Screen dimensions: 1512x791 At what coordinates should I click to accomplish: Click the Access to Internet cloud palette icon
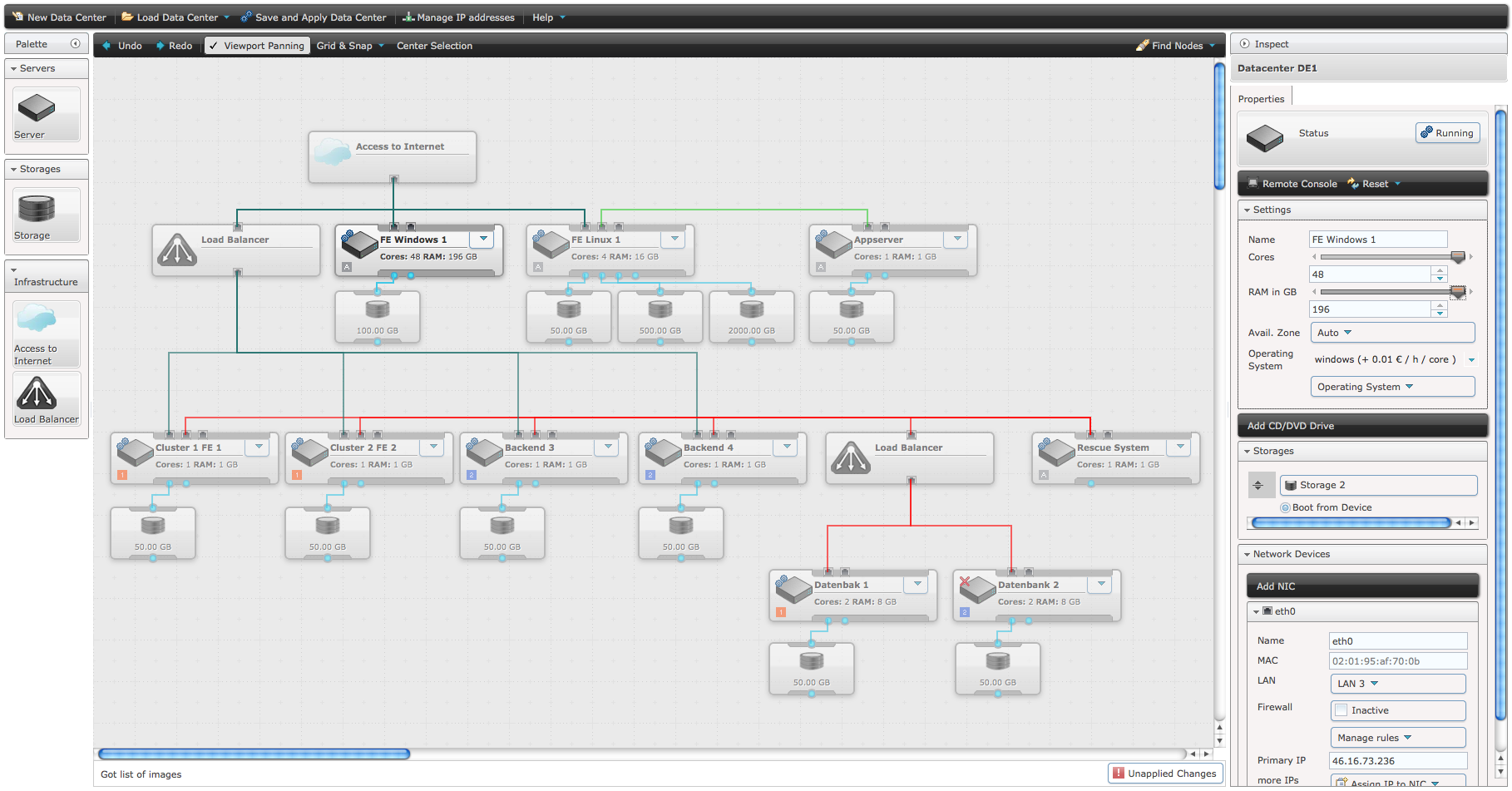pos(37,319)
